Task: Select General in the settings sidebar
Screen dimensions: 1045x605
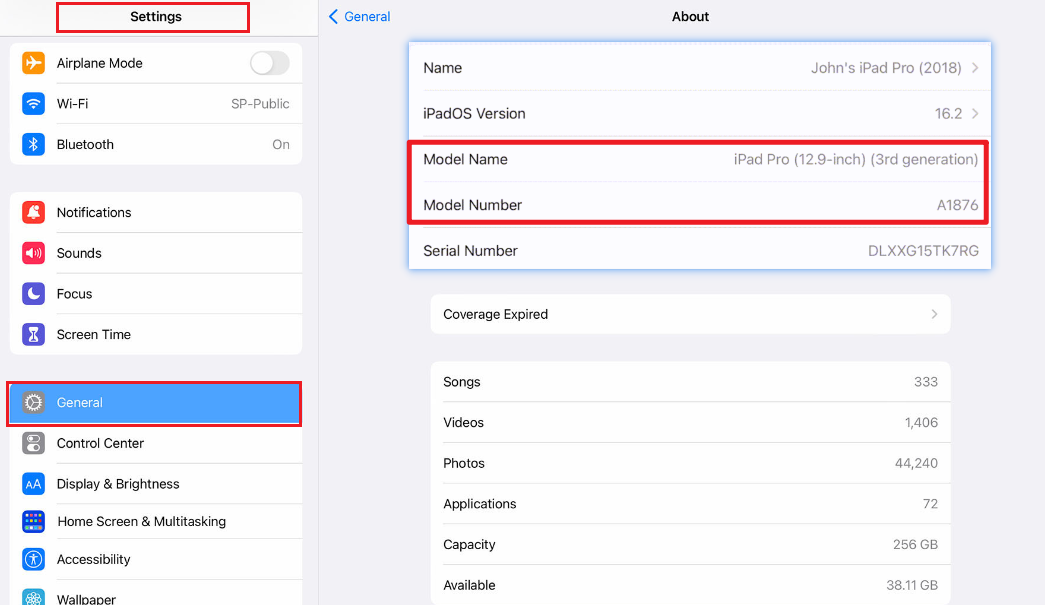Action: click(x=155, y=403)
